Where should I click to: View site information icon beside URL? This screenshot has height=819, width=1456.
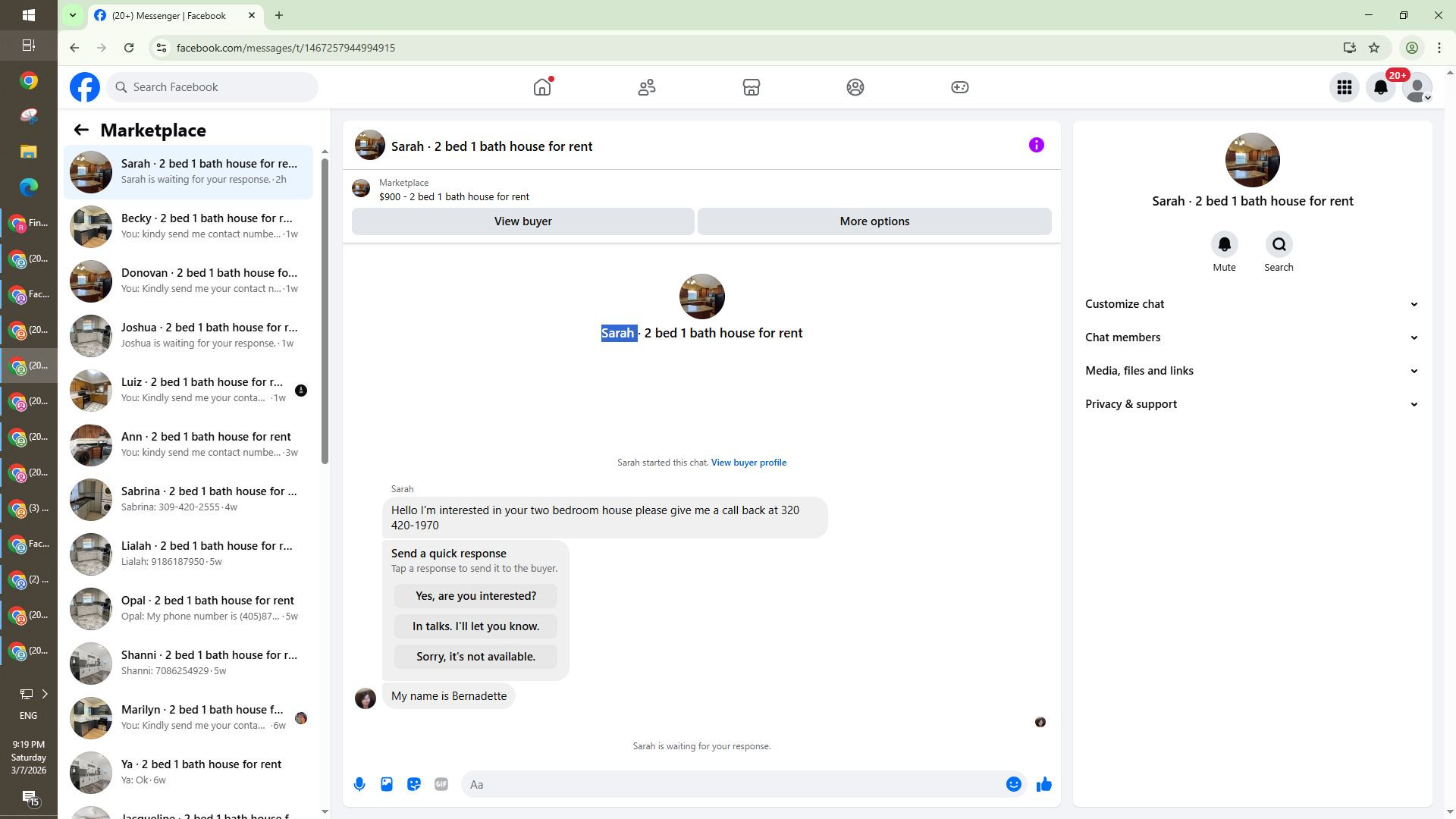(161, 48)
